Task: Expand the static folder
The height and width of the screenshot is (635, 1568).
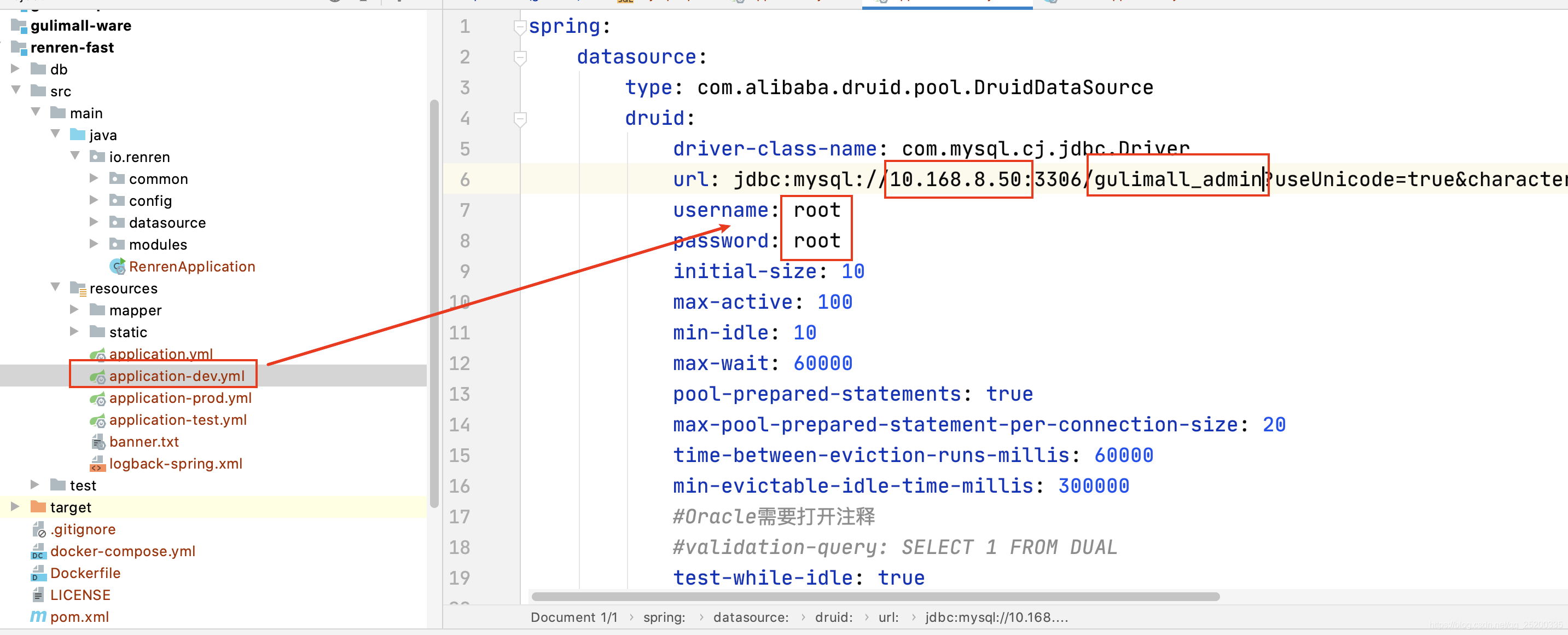Action: coord(74,331)
